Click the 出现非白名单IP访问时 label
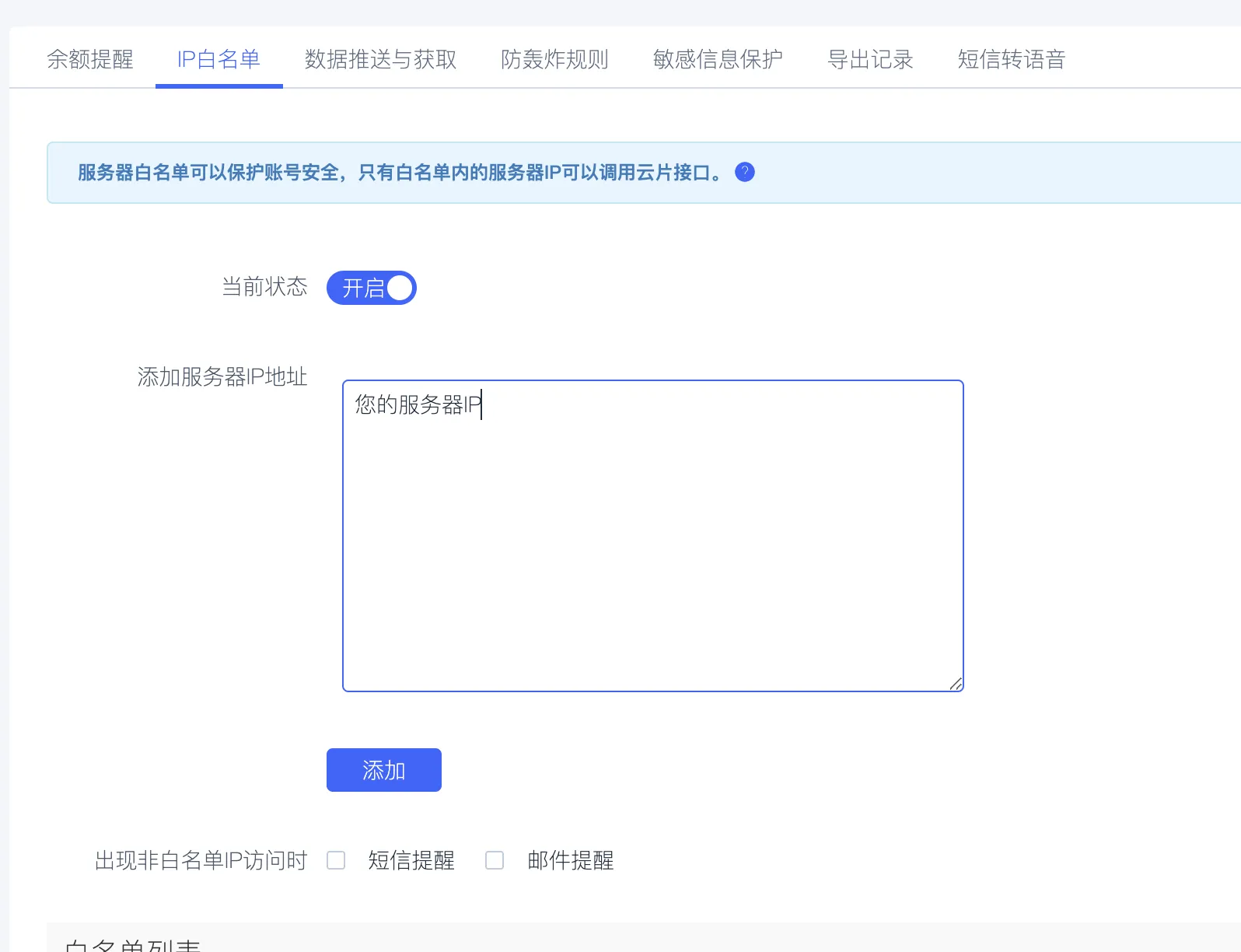The image size is (1241, 952). coord(201,860)
